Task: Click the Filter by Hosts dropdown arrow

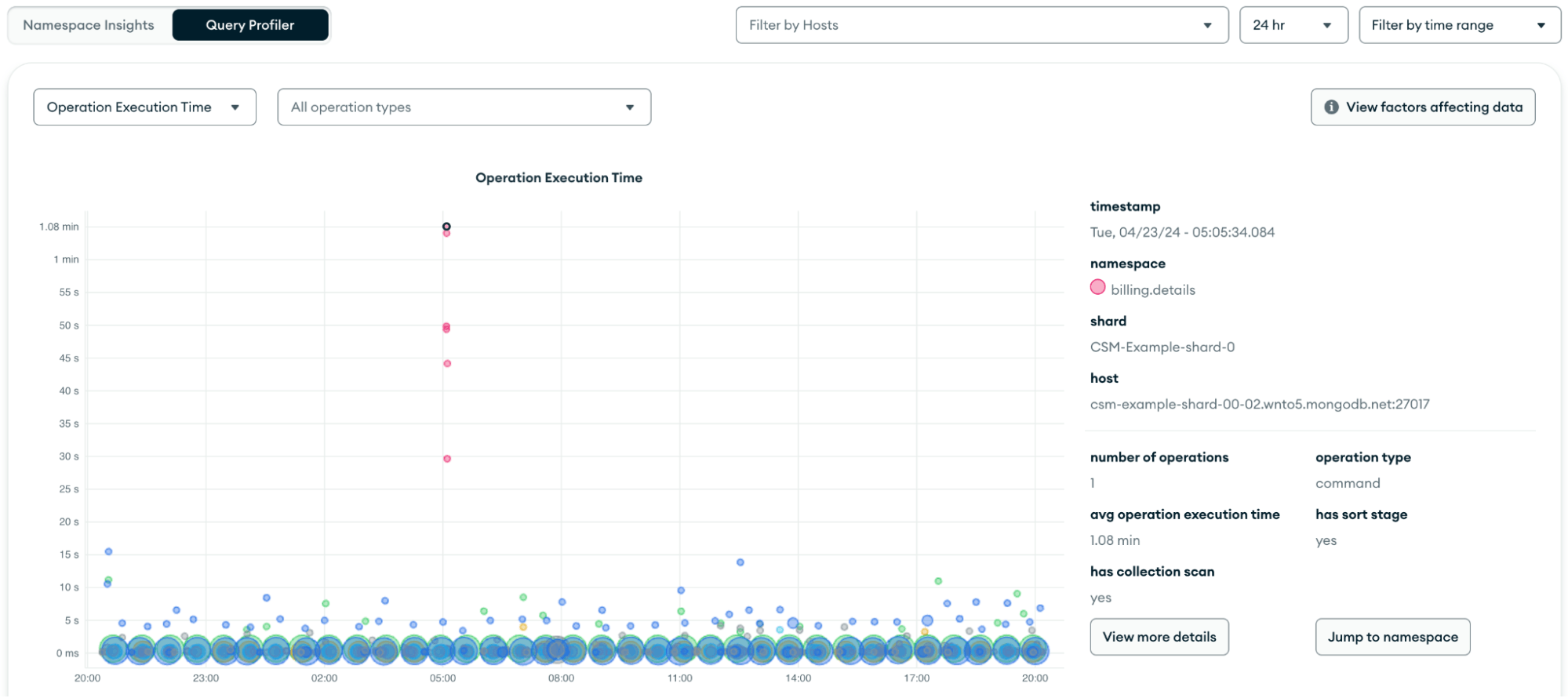Action: pyautogui.click(x=1207, y=26)
